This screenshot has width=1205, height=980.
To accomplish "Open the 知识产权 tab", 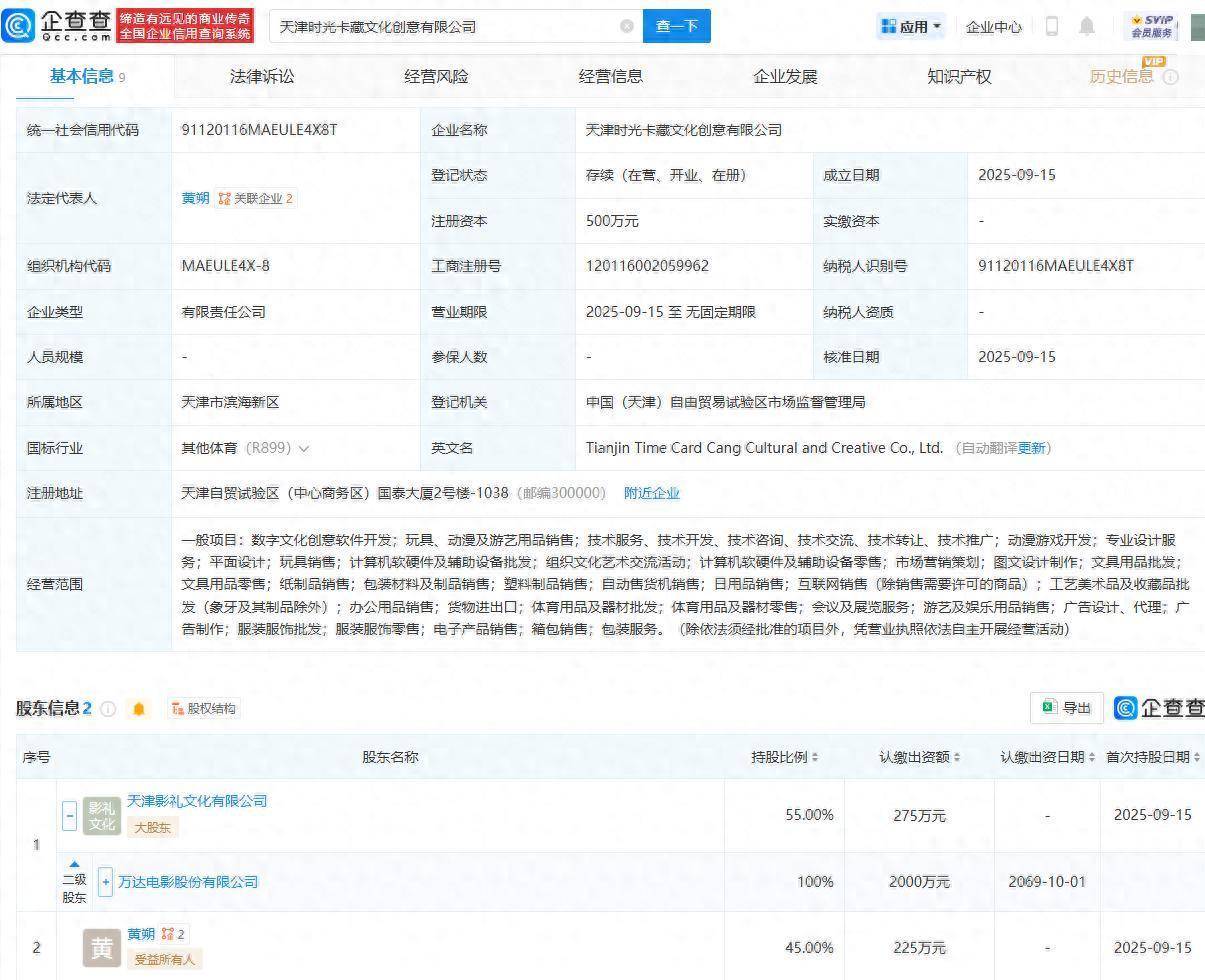I will 958,76.
